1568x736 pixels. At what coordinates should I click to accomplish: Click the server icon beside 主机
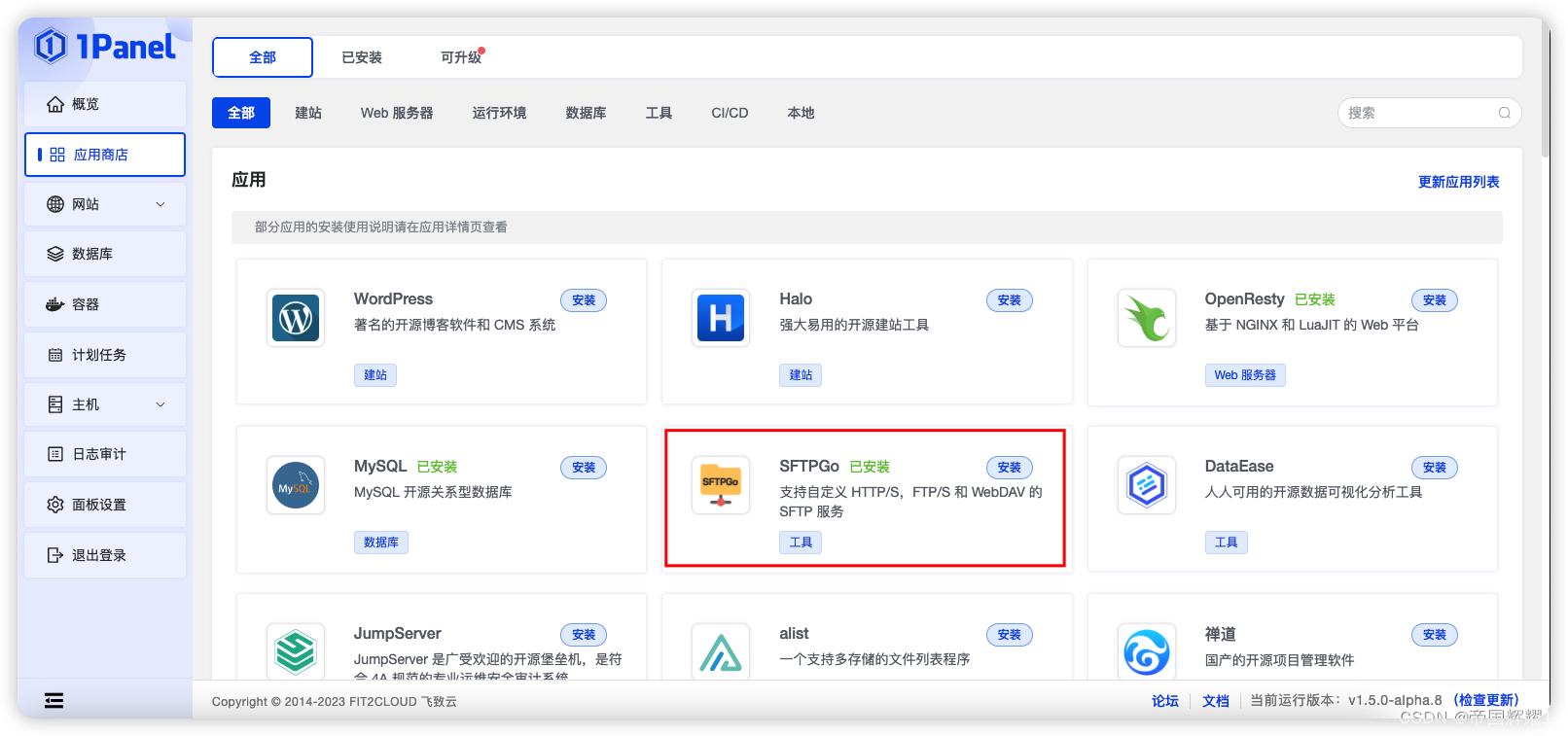click(x=55, y=404)
